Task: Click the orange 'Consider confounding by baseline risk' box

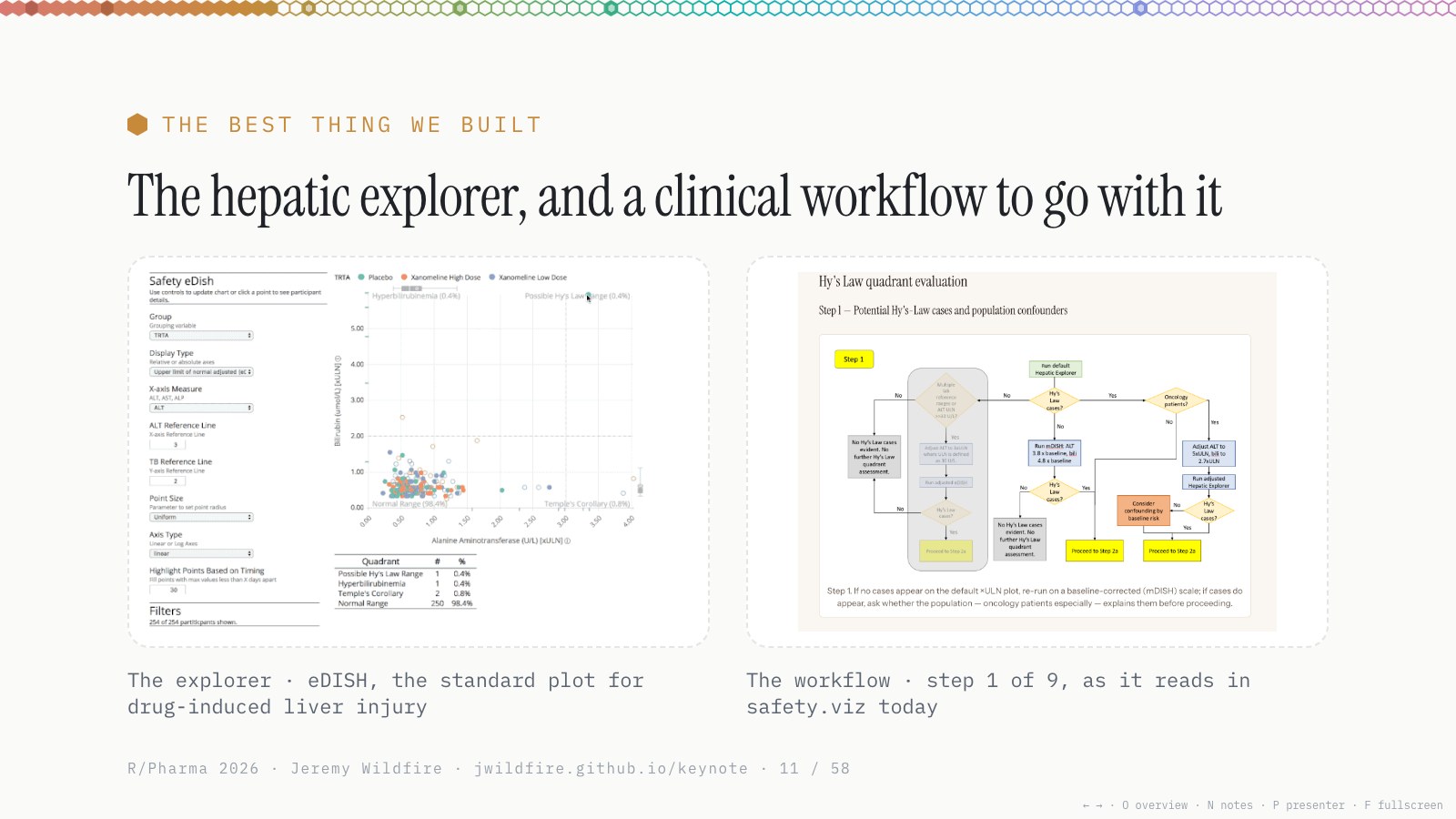Action: tap(1144, 511)
